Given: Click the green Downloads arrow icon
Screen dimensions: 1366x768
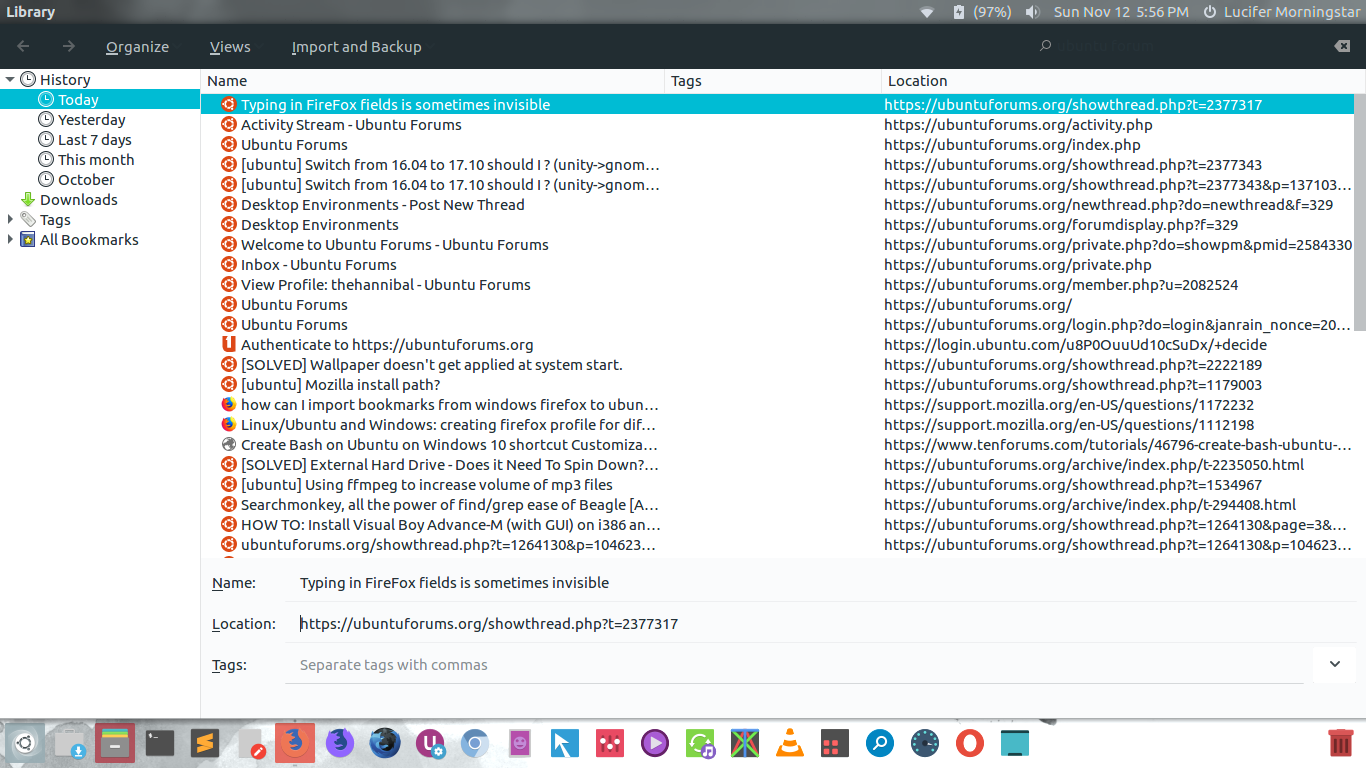Looking at the screenshot, I should coord(28,200).
